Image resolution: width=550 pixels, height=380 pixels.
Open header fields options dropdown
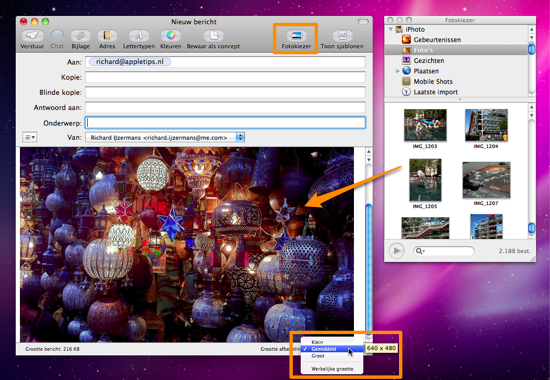[29, 137]
